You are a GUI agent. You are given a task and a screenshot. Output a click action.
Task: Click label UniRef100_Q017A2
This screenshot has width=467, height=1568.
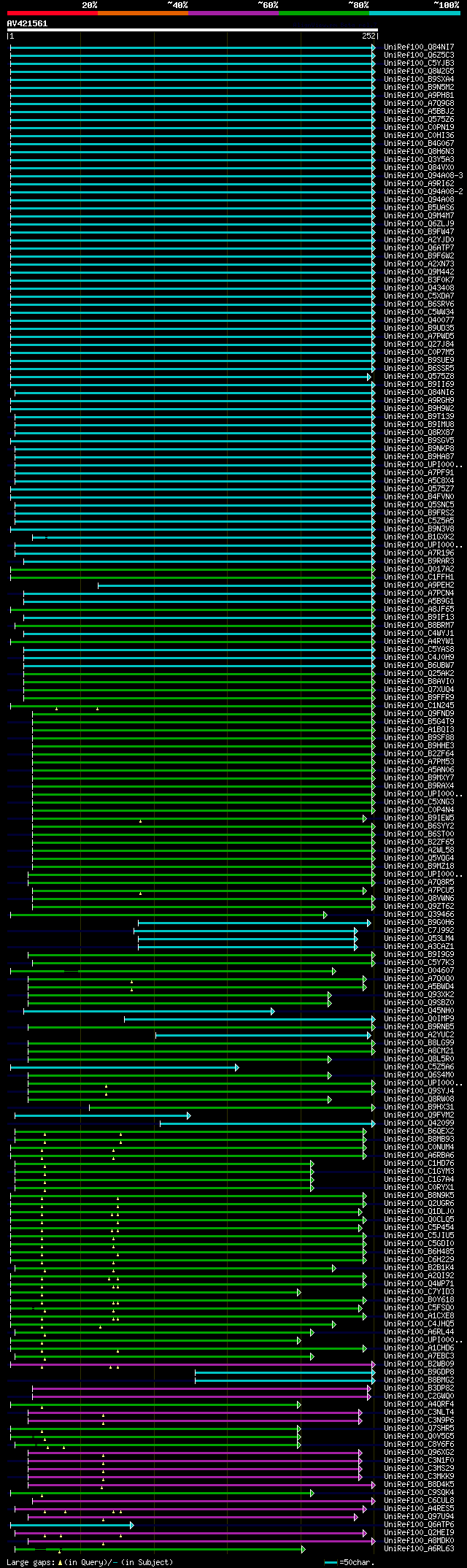pos(419,569)
